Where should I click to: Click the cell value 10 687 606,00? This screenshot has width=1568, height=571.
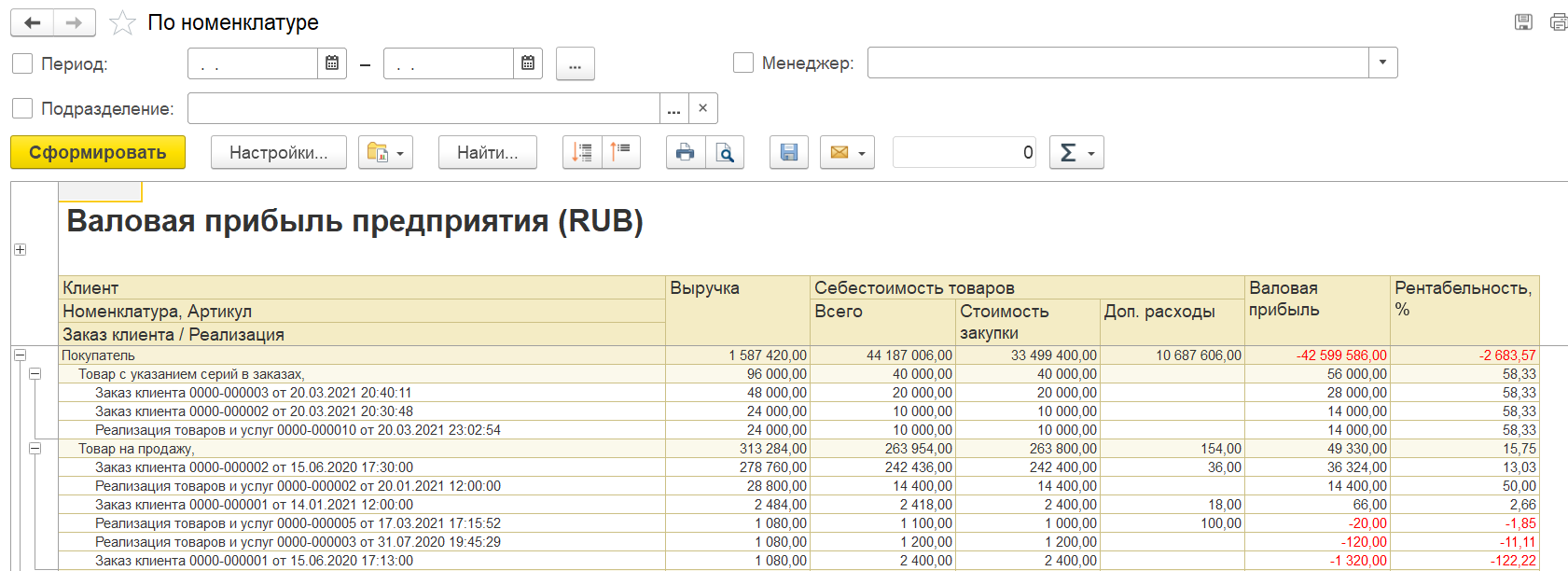[x=1173, y=355]
